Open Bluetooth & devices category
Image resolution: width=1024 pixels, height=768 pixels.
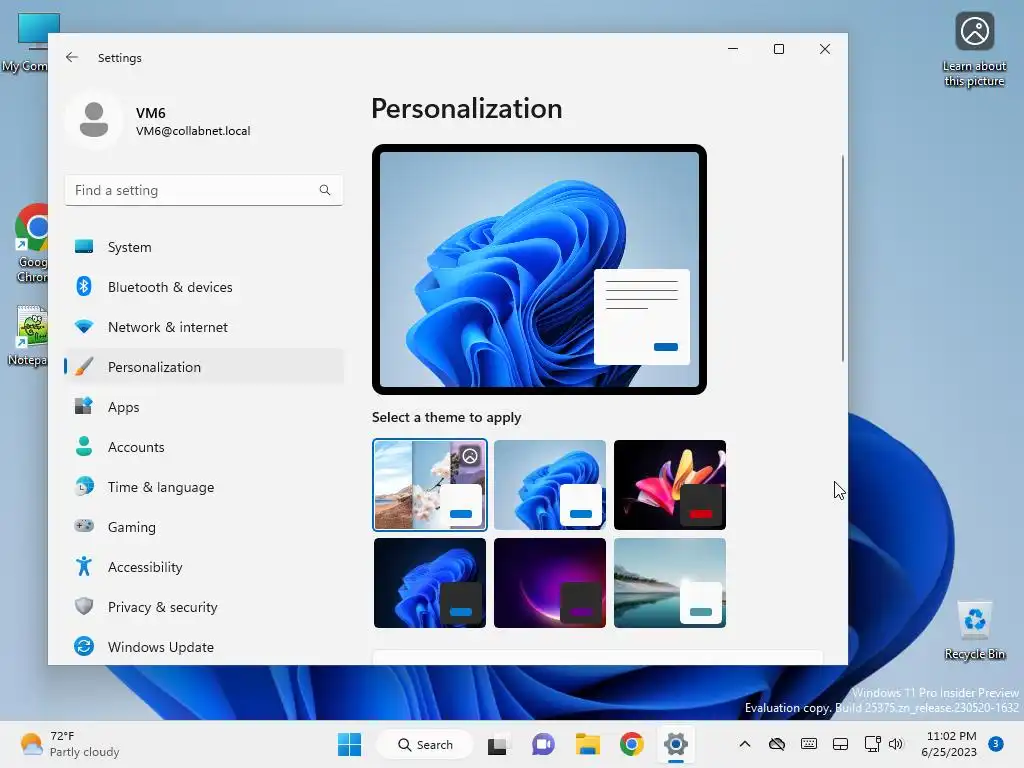(204, 287)
